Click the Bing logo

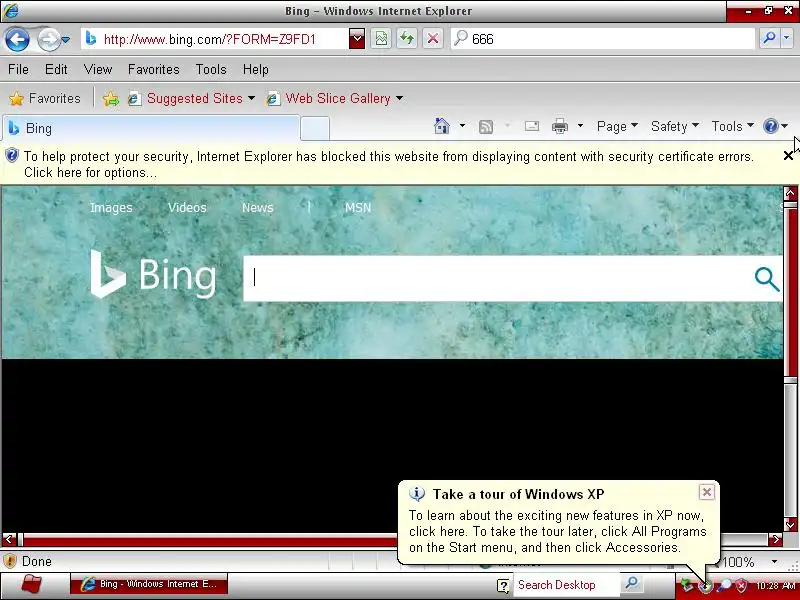[x=153, y=274]
